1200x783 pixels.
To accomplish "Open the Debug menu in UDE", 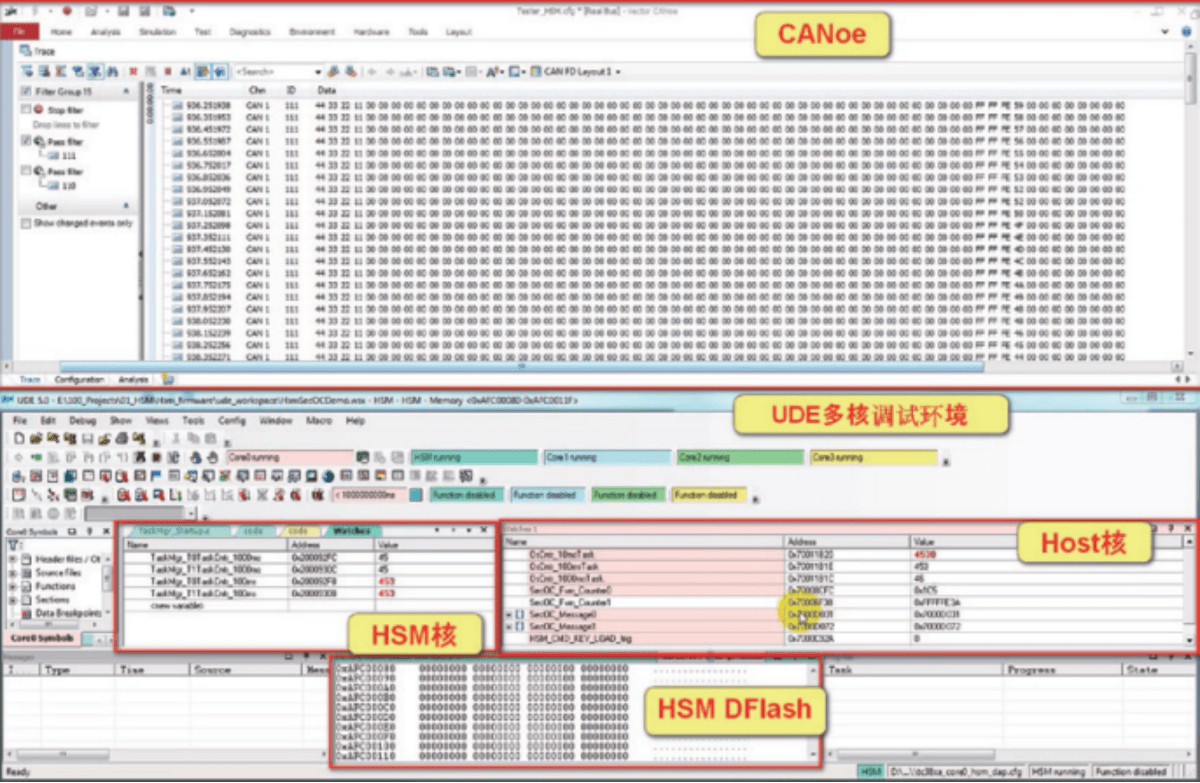I will click(83, 421).
